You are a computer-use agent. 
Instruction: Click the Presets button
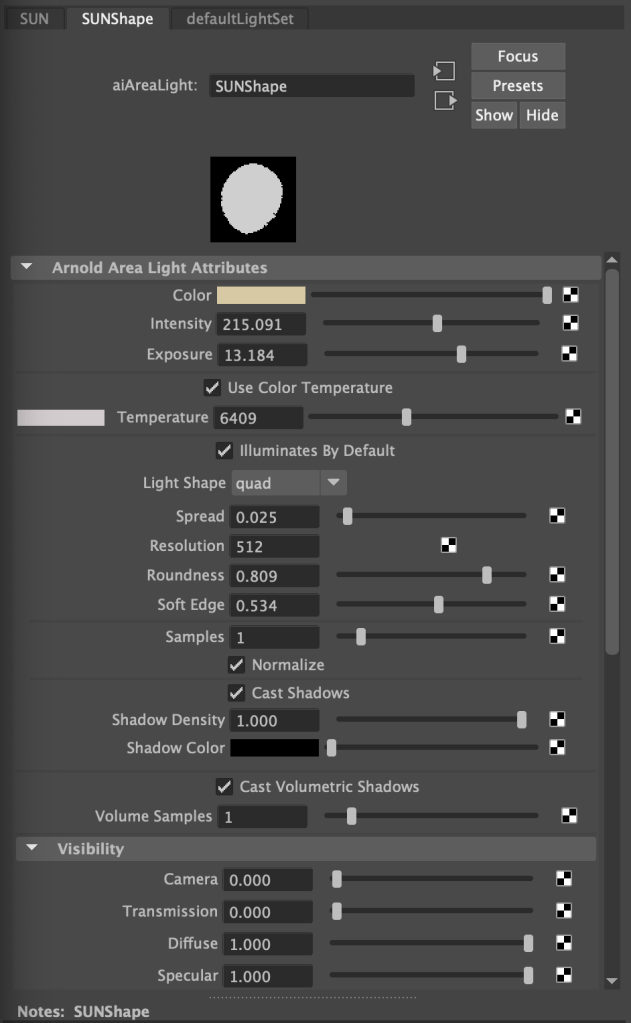point(518,86)
